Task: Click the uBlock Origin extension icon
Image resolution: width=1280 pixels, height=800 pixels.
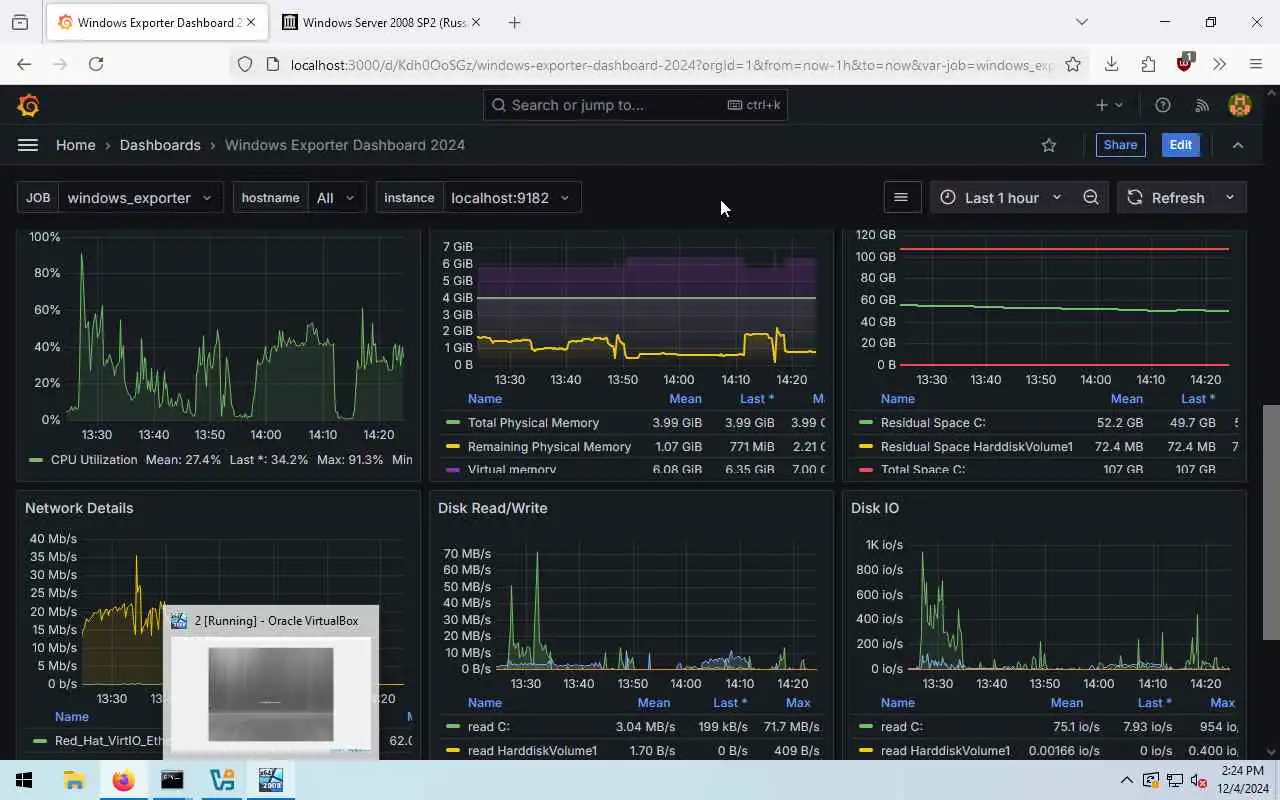Action: click(x=1185, y=63)
